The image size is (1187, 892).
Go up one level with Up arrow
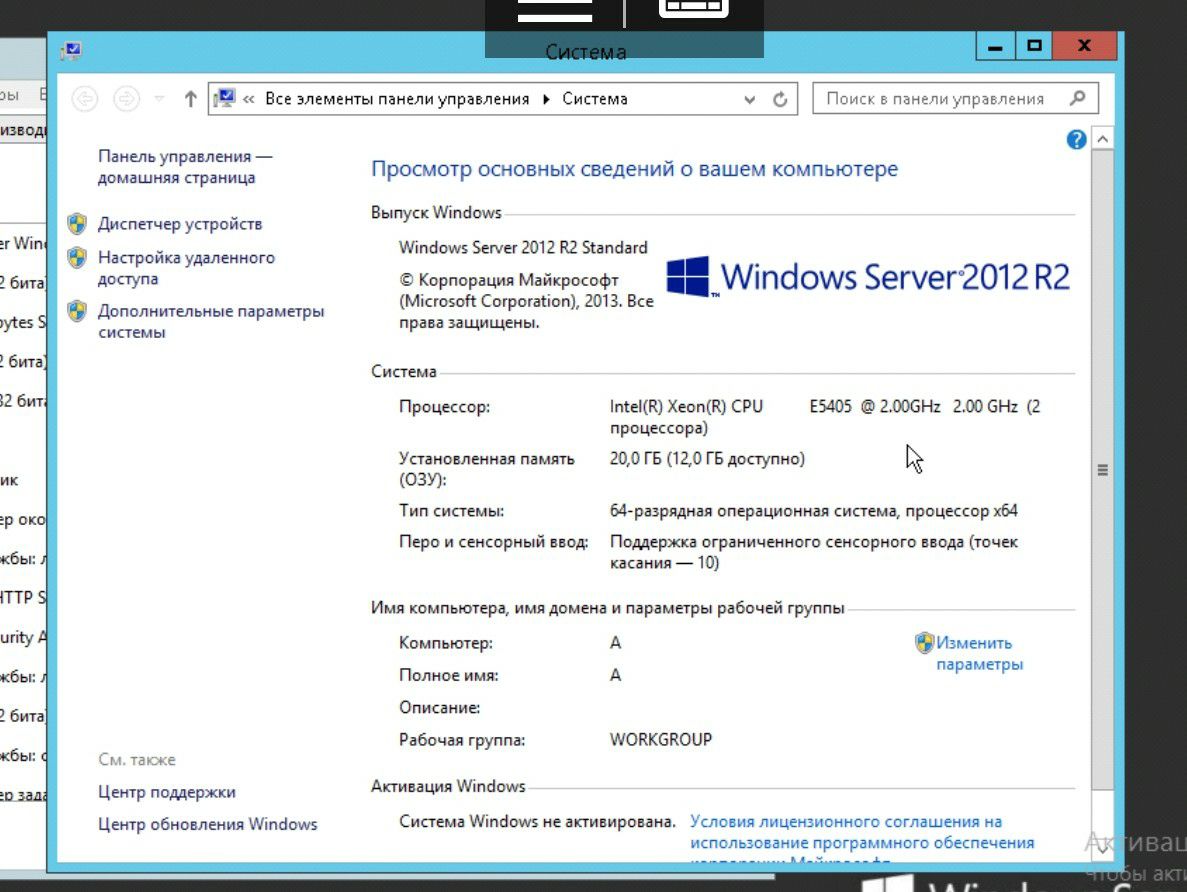tap(190, 99)
